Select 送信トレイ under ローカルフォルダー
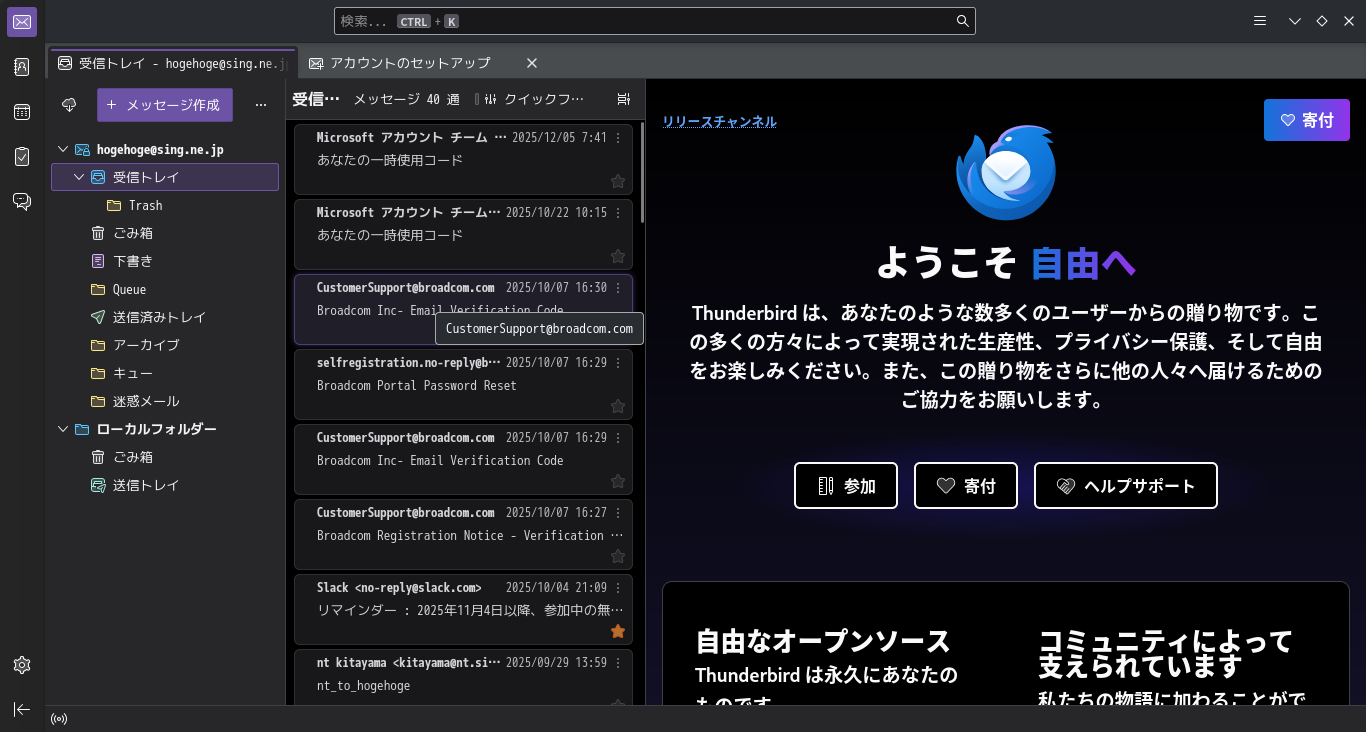Image resolution: width=1366 pixels, height=732 pixels. point(165,485)
